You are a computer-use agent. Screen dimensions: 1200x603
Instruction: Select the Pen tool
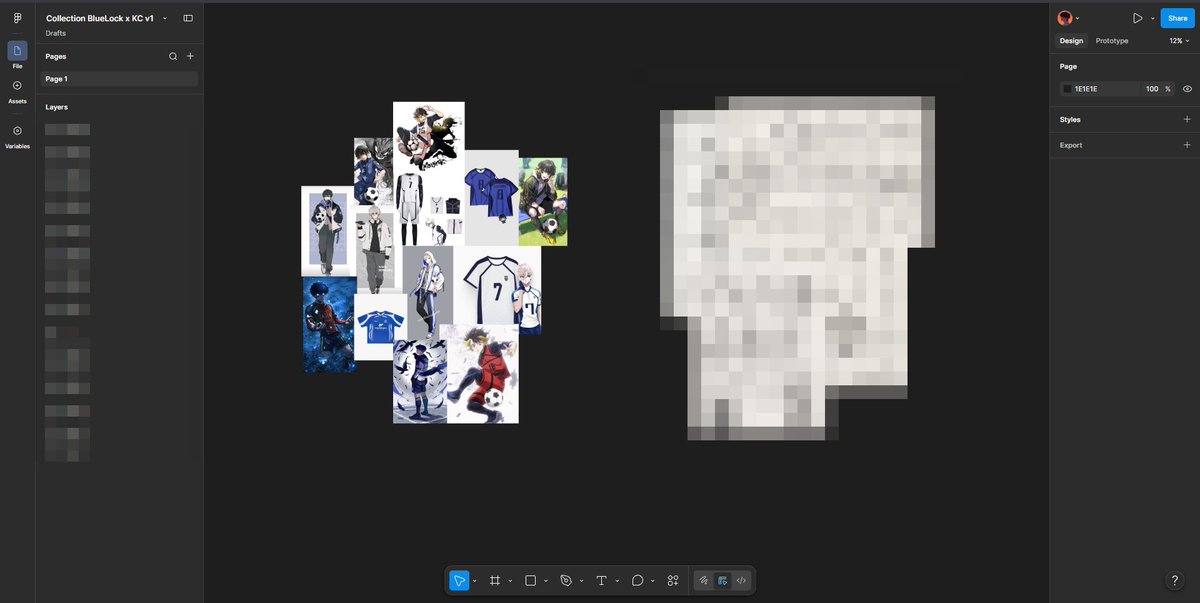[566, 580]
